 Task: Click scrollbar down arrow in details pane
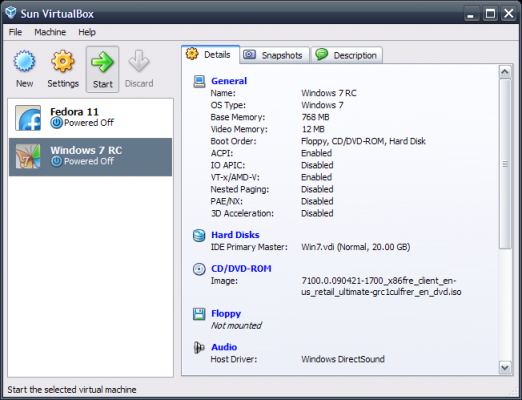coord(505,368)
